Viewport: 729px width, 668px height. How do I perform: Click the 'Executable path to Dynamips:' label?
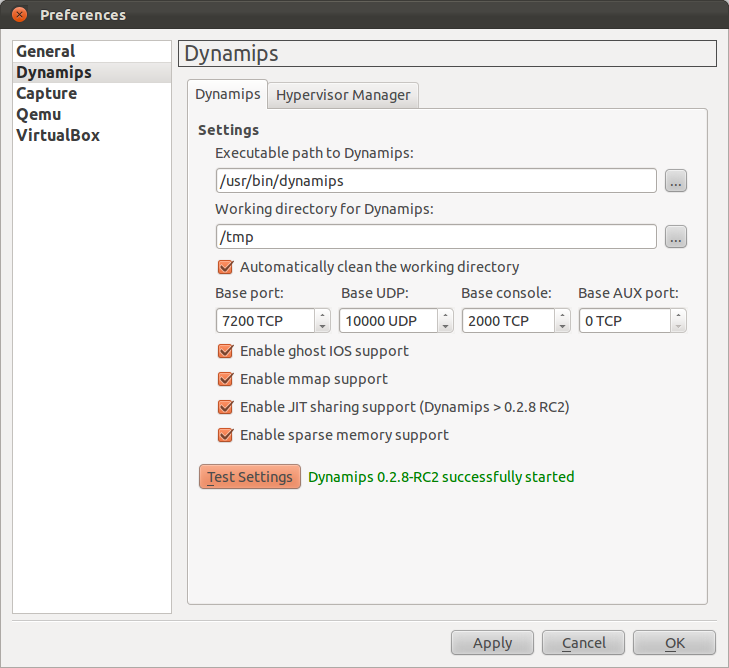pos(314,153)
